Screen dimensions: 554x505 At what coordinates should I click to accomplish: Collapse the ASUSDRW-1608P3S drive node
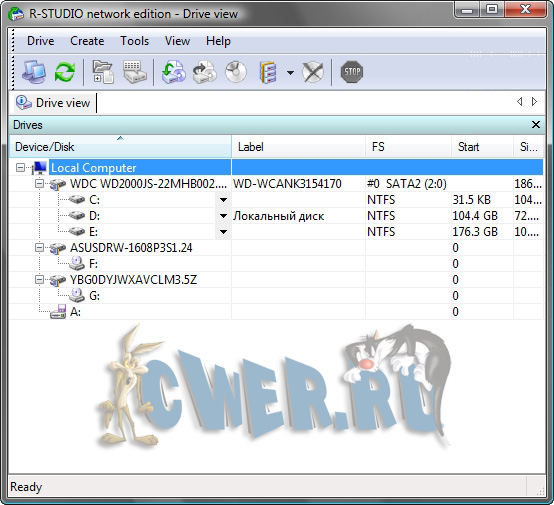(40, 248)
